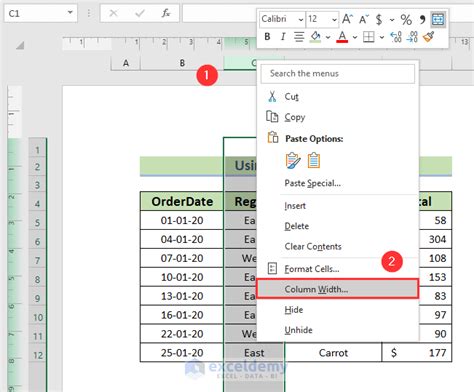
Task: Click the Name Box showing C1
Action: tap(35, 13)
